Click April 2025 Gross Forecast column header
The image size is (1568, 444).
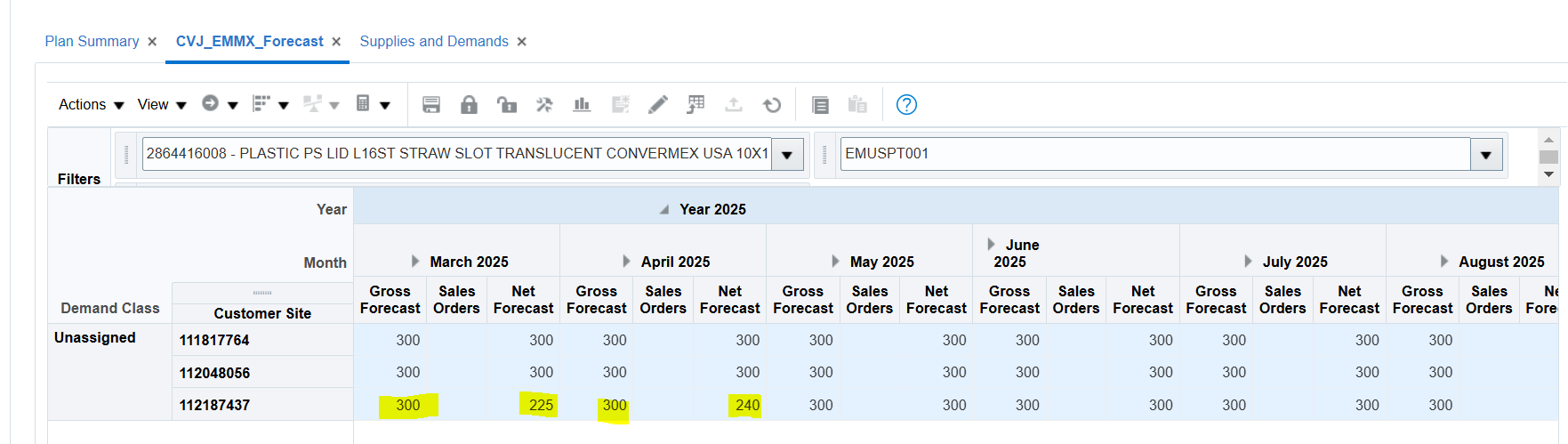pos(597,300)
